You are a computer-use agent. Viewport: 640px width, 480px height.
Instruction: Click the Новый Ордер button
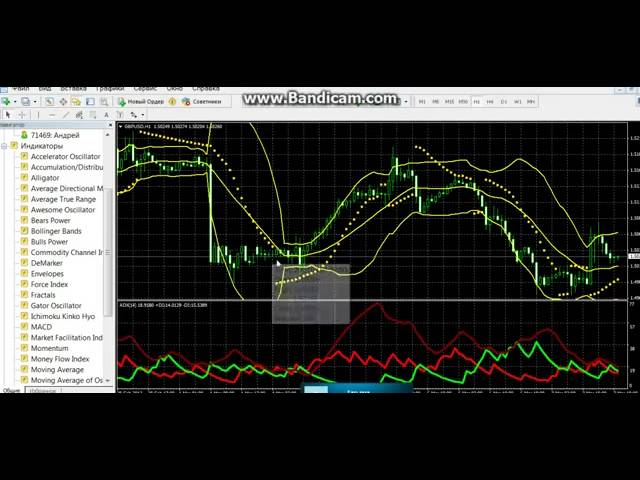tap(141, 102)
